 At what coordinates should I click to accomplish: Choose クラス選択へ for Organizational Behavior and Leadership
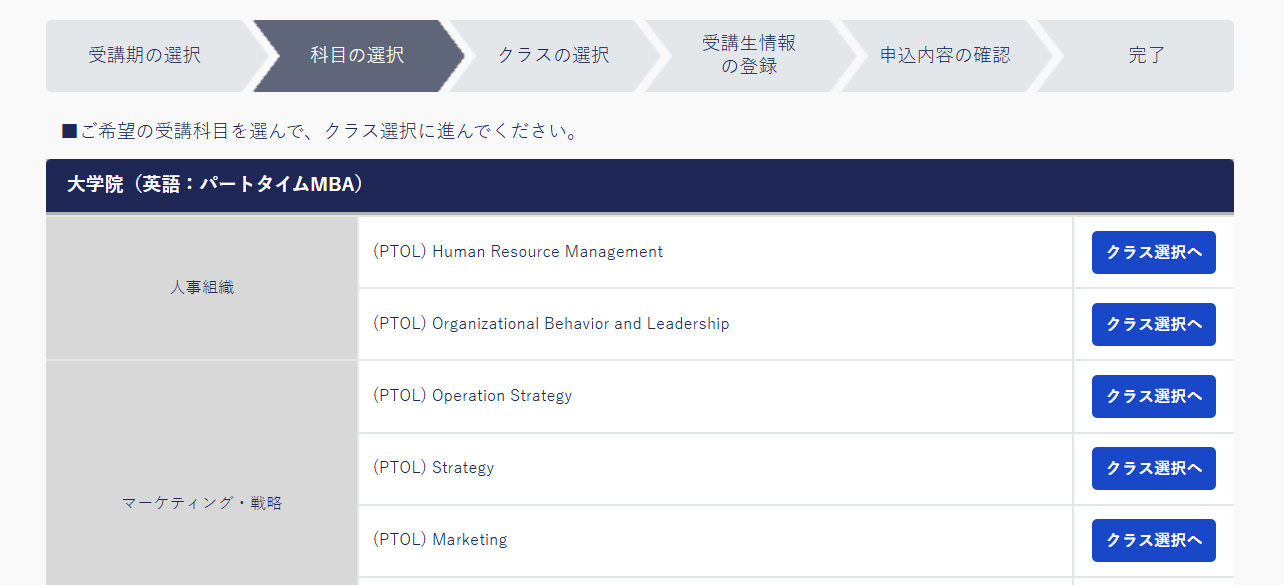tap(1154, 324)
